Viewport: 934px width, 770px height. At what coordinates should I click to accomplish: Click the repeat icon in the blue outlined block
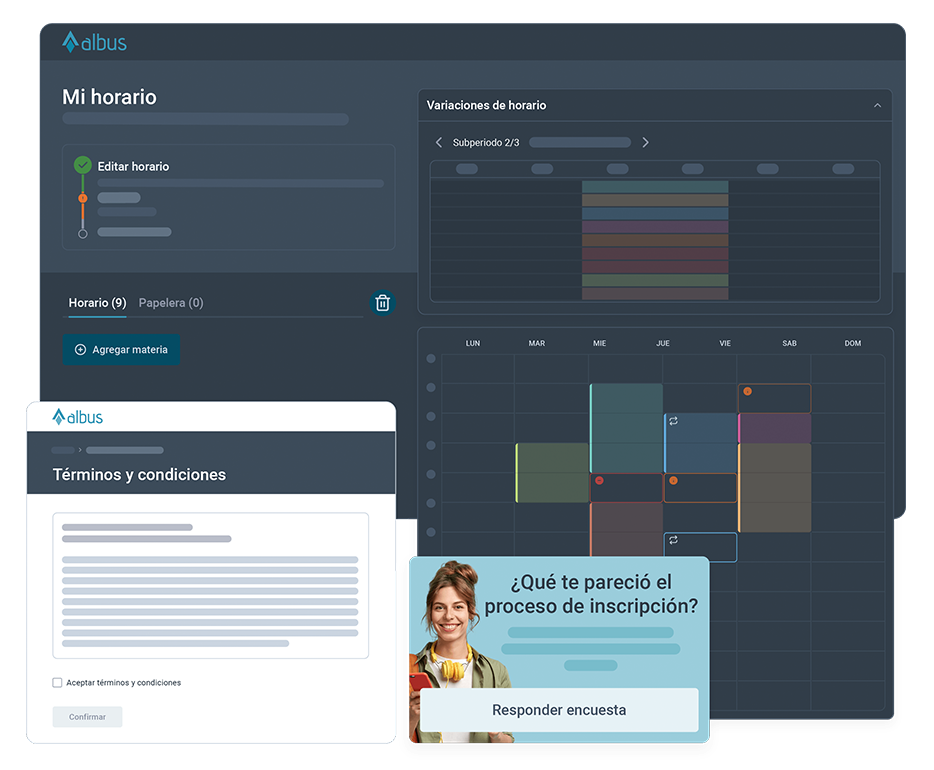tap(673, 540)
